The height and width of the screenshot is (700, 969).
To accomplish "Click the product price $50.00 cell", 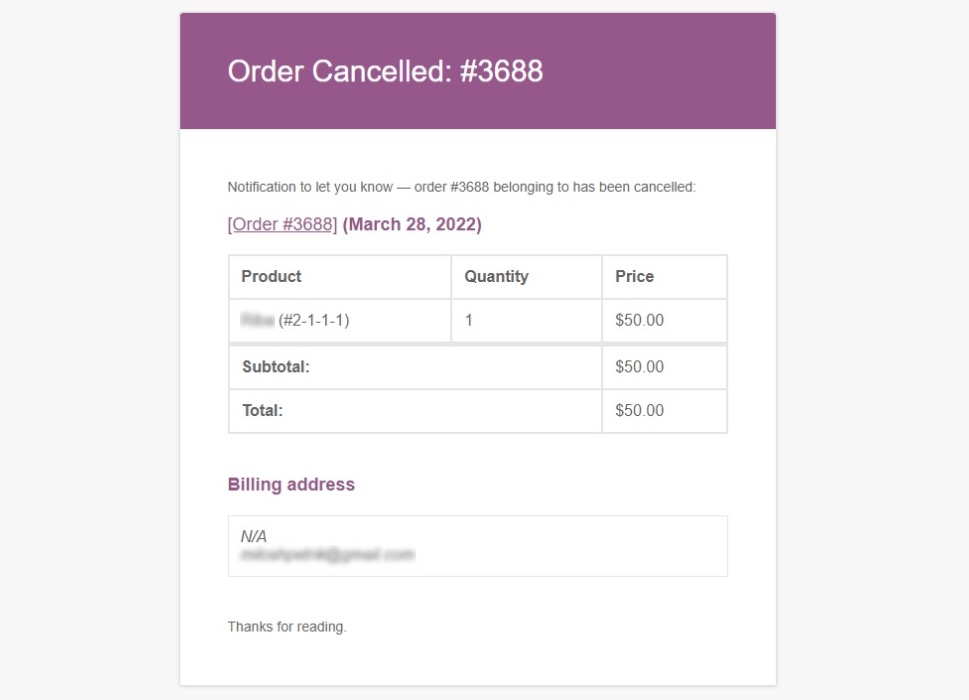I will [664, 320].
